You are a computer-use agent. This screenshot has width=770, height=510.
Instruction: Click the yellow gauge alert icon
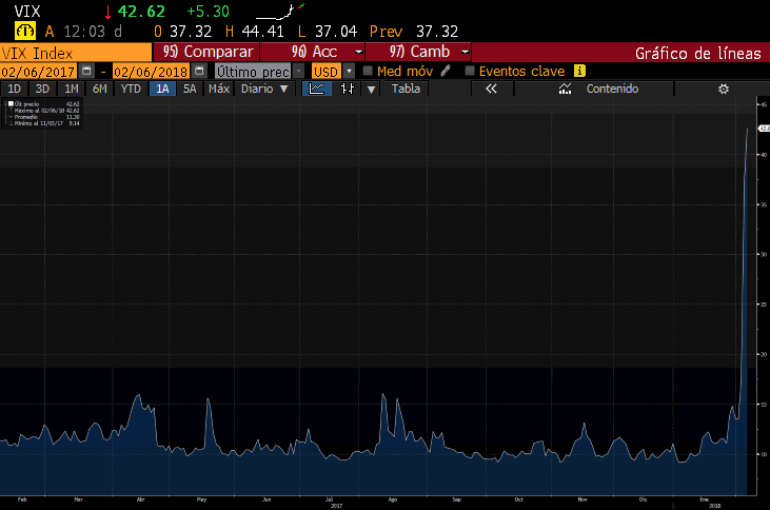click(x=25, y=31)
